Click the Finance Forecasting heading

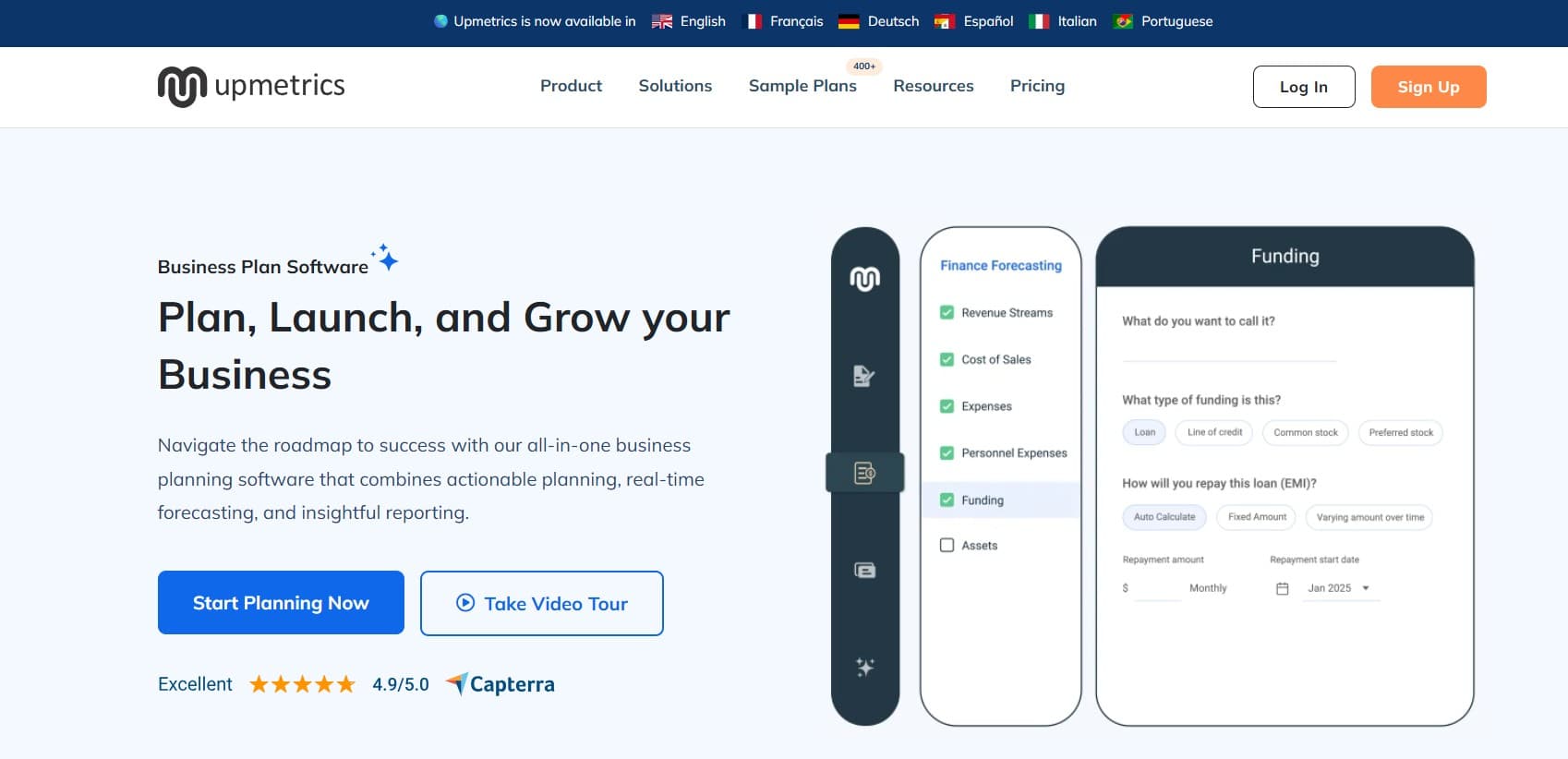(x=1001, y=265)
